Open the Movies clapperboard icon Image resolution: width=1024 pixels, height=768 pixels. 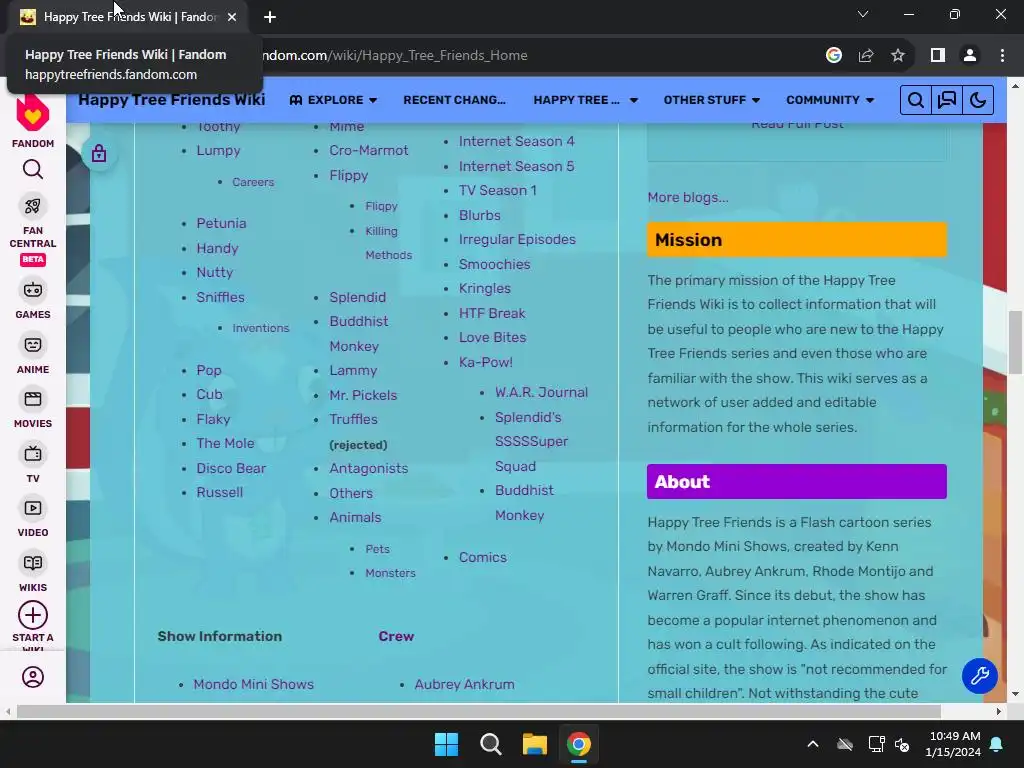pyautogui.click(x=33, y=399)
